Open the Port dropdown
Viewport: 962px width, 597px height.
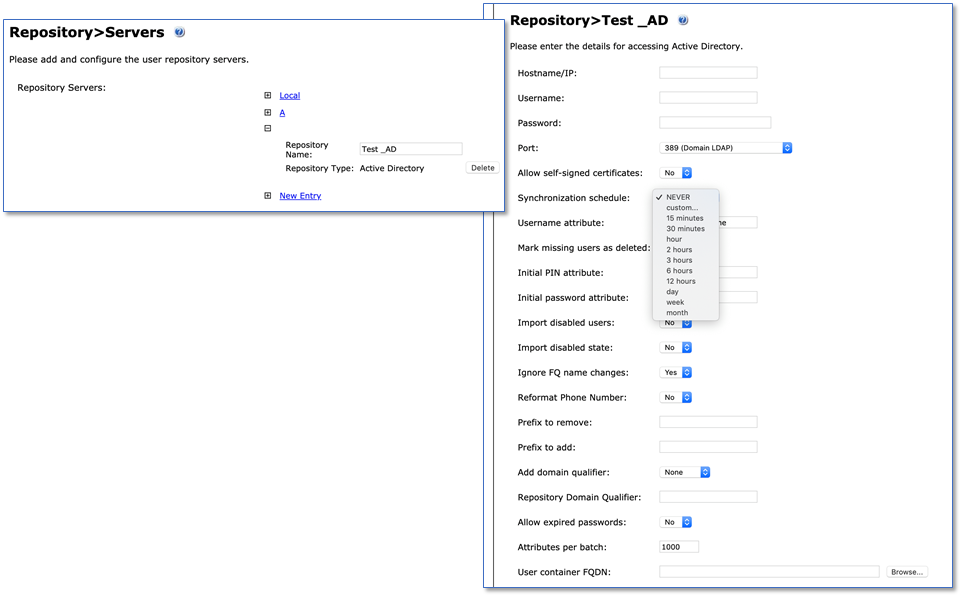tap(726, 148)
